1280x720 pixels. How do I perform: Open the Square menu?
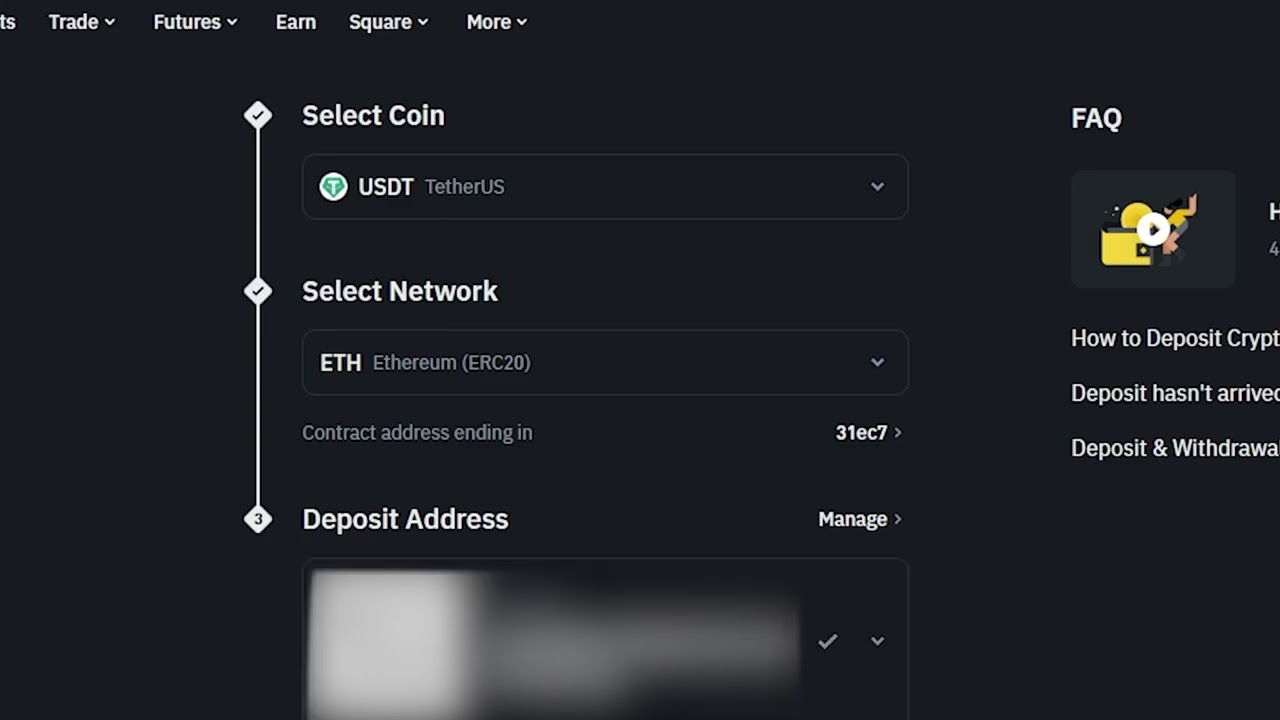pyautogui.click(x=388, y=22)
